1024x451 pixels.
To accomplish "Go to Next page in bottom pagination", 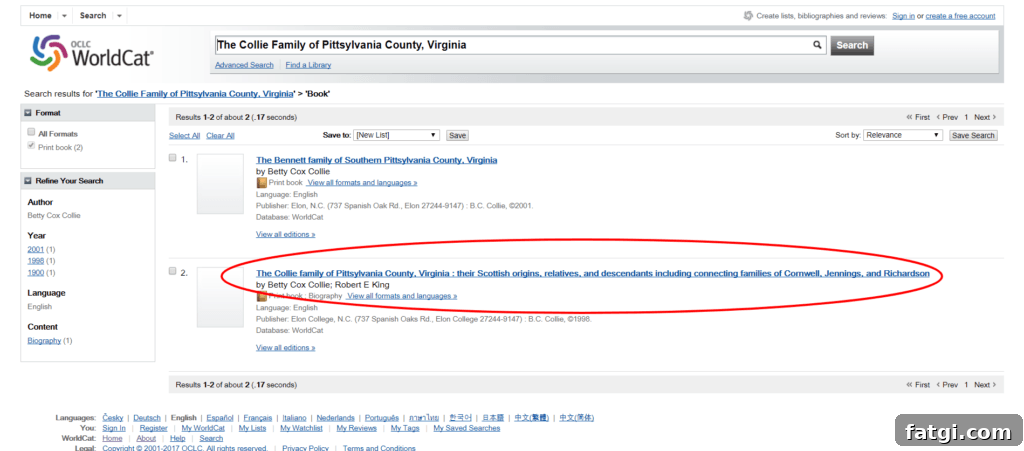I will [985, 385].
